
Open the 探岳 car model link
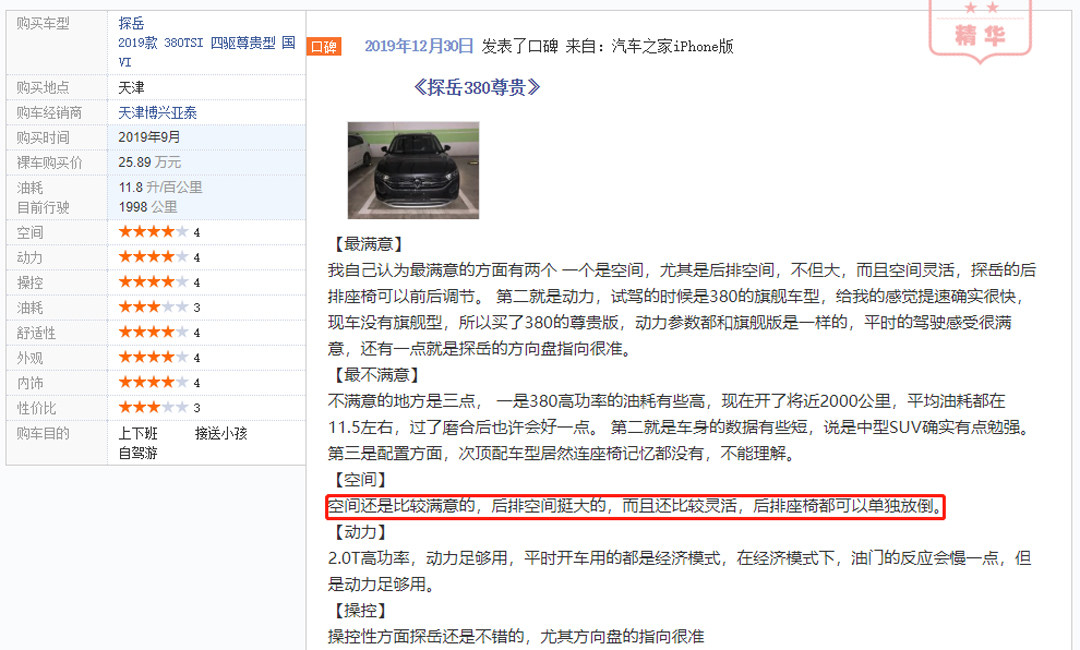(131, 23)
